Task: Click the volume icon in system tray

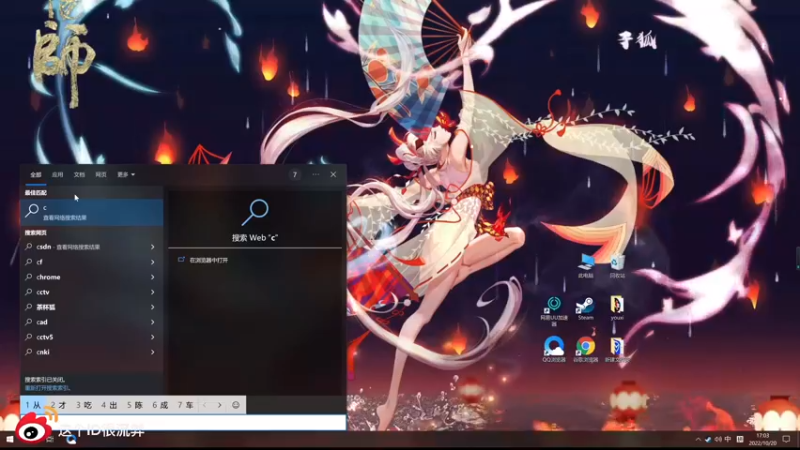Action: point(718,439)
